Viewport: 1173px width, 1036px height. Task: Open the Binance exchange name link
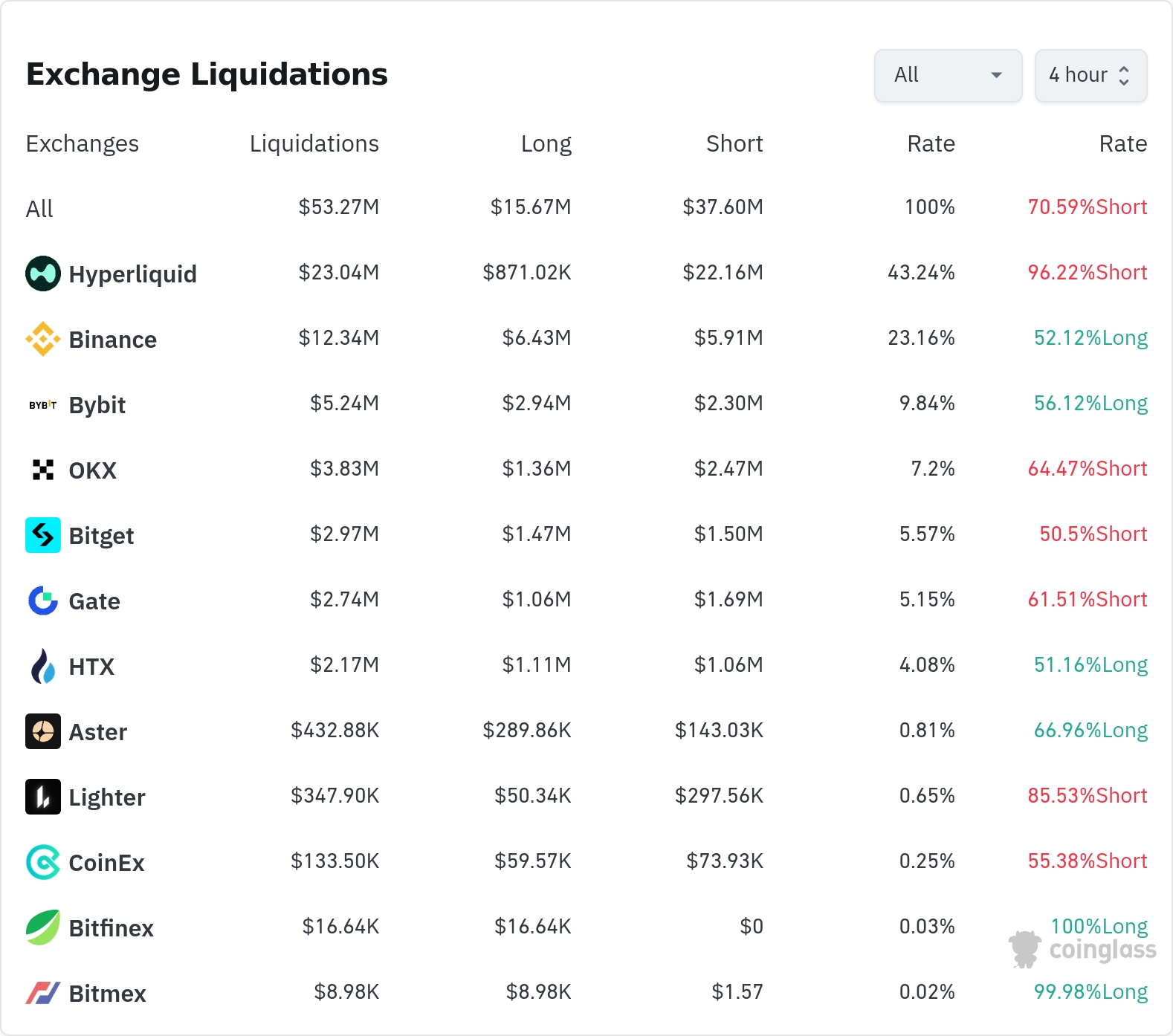click(112, 340)
